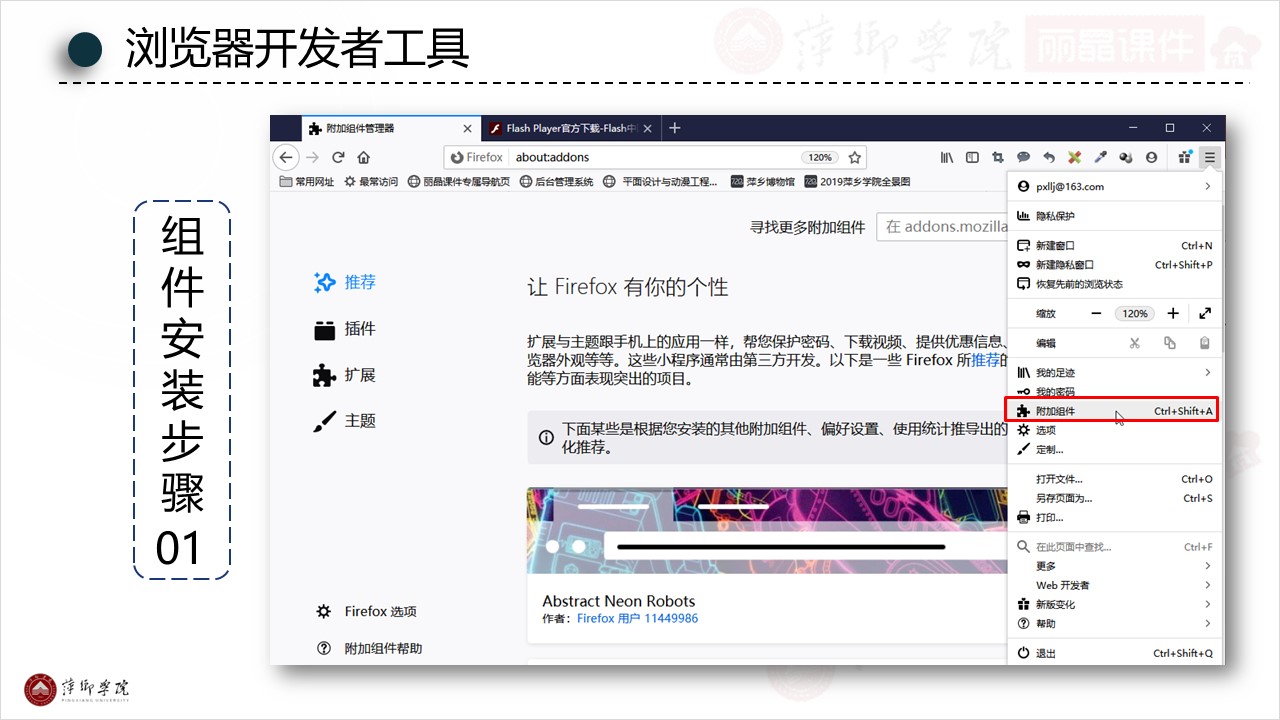Open the 最常访问 bookmark
The height and width of the screenshot is (720, 1280).
coord(371,182)
